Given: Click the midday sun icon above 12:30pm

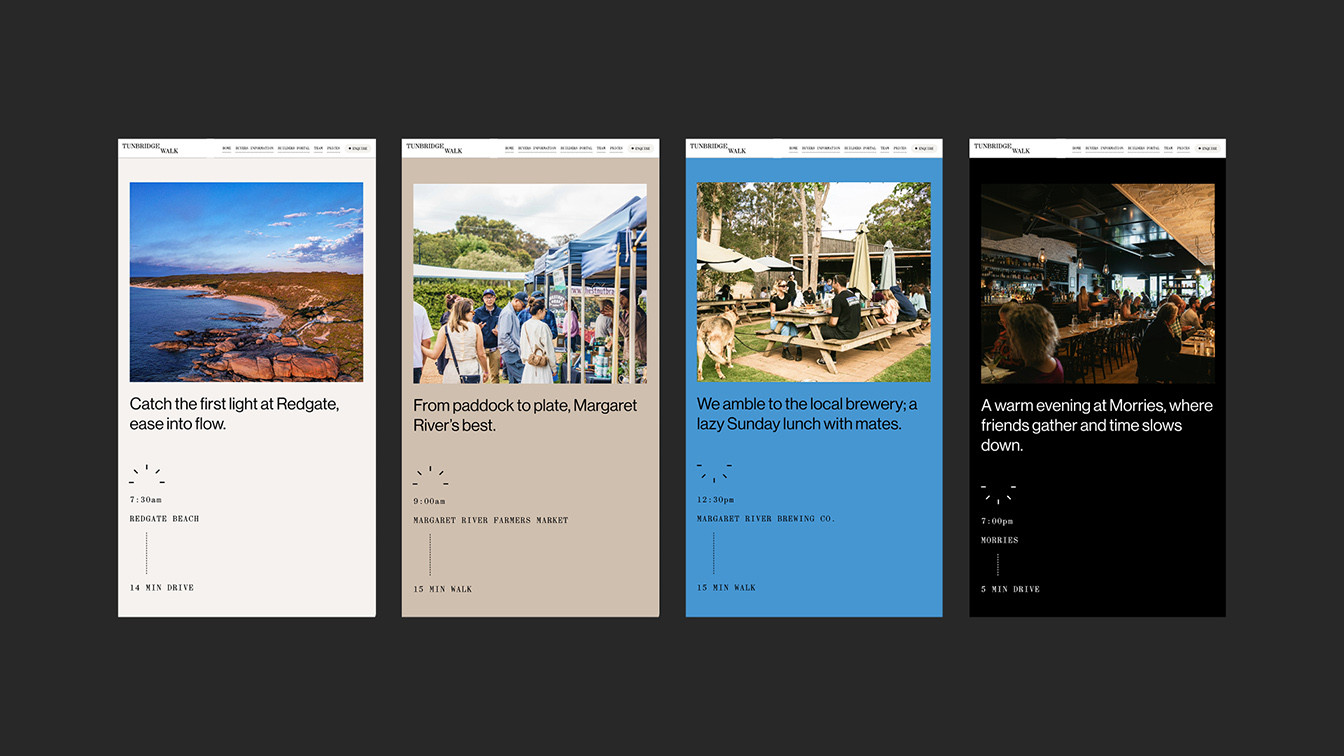Looking at the screenshot, I should (x=714, y=472).
